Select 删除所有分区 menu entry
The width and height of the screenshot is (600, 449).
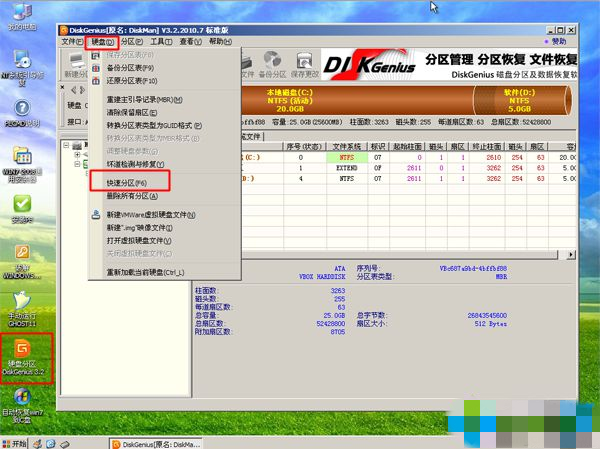click(x=132, y=196)
